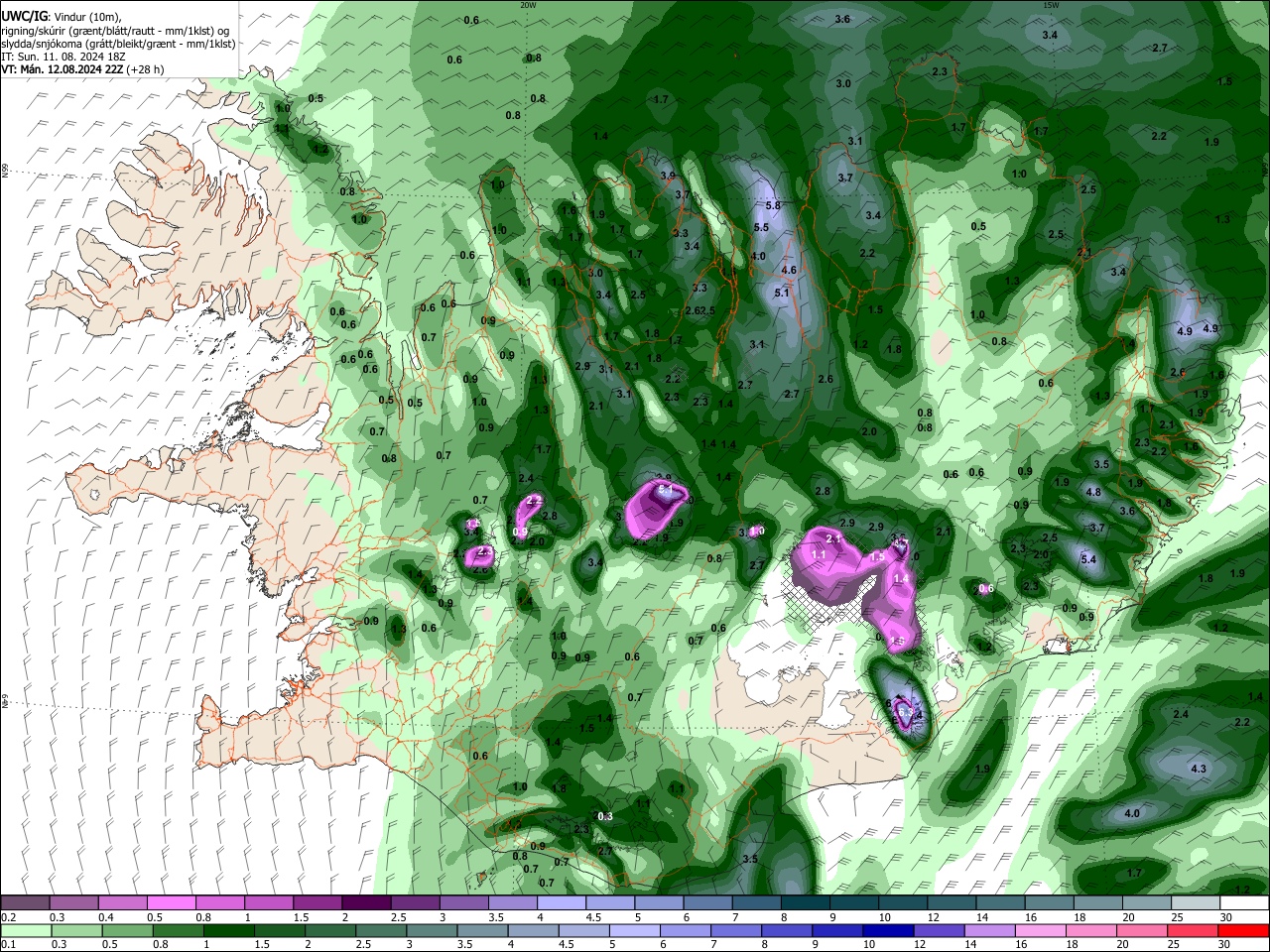Click the 4.8 precipitation value on the map
Screen dimensions: 1270x952
coord(1093,492)
